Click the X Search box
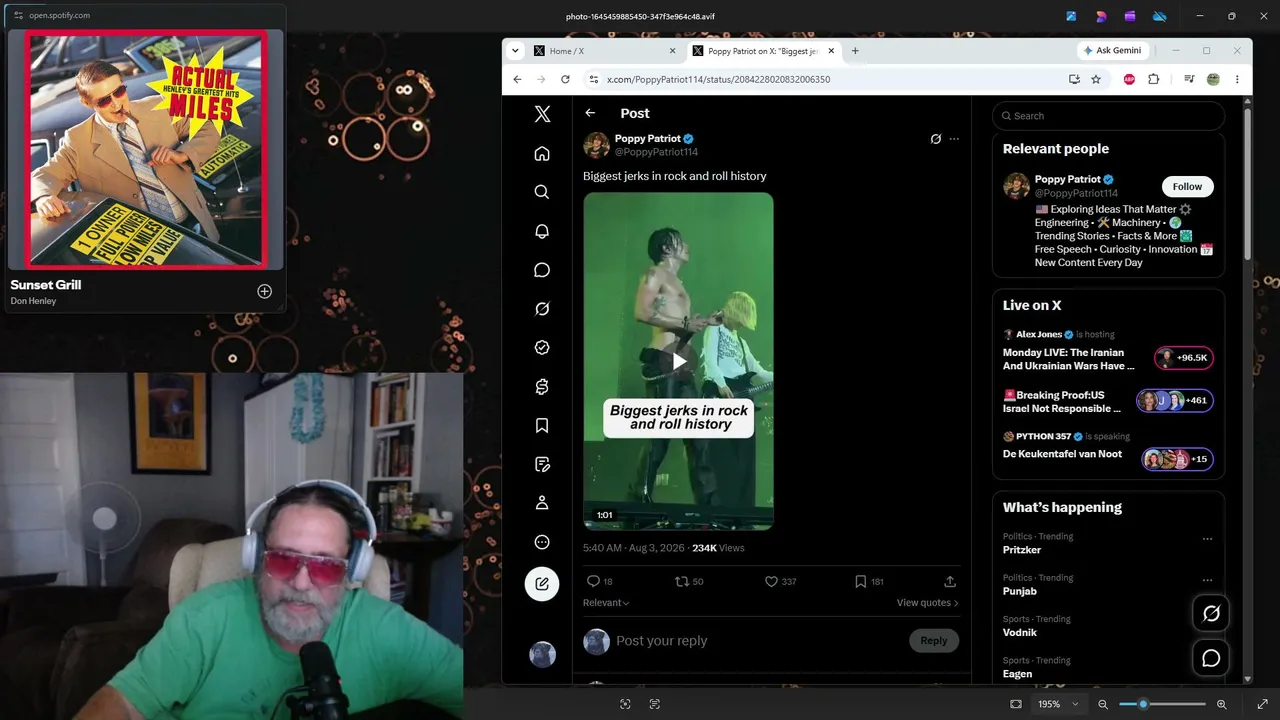Viewport: 1280px width, 720px height. [1108, 116]
